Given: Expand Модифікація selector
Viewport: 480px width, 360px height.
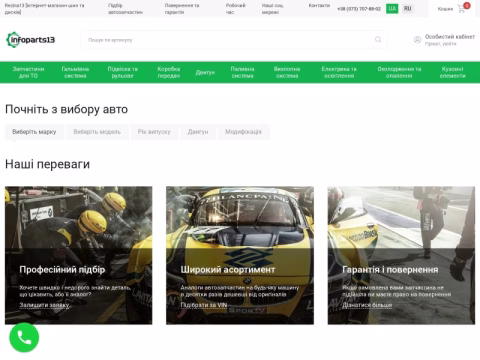Looking at the screenshot, I should click(243, 132).
